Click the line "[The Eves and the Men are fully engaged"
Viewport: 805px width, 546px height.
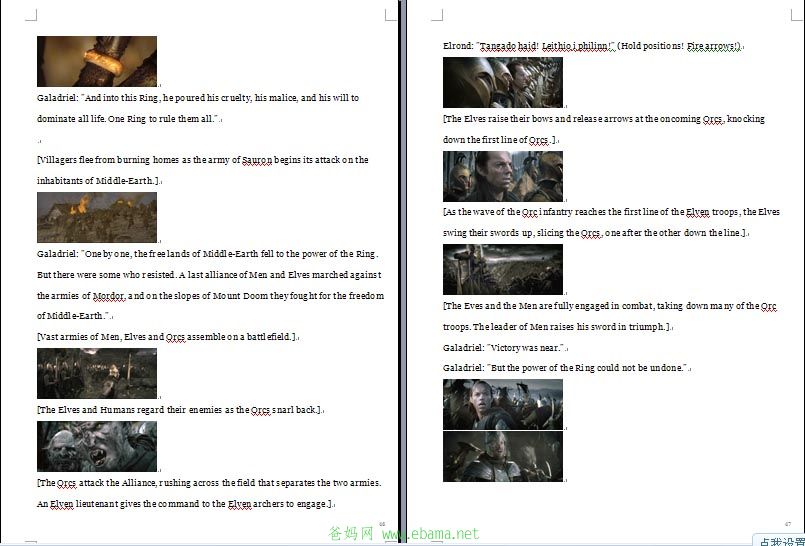(x=610, y=306)
